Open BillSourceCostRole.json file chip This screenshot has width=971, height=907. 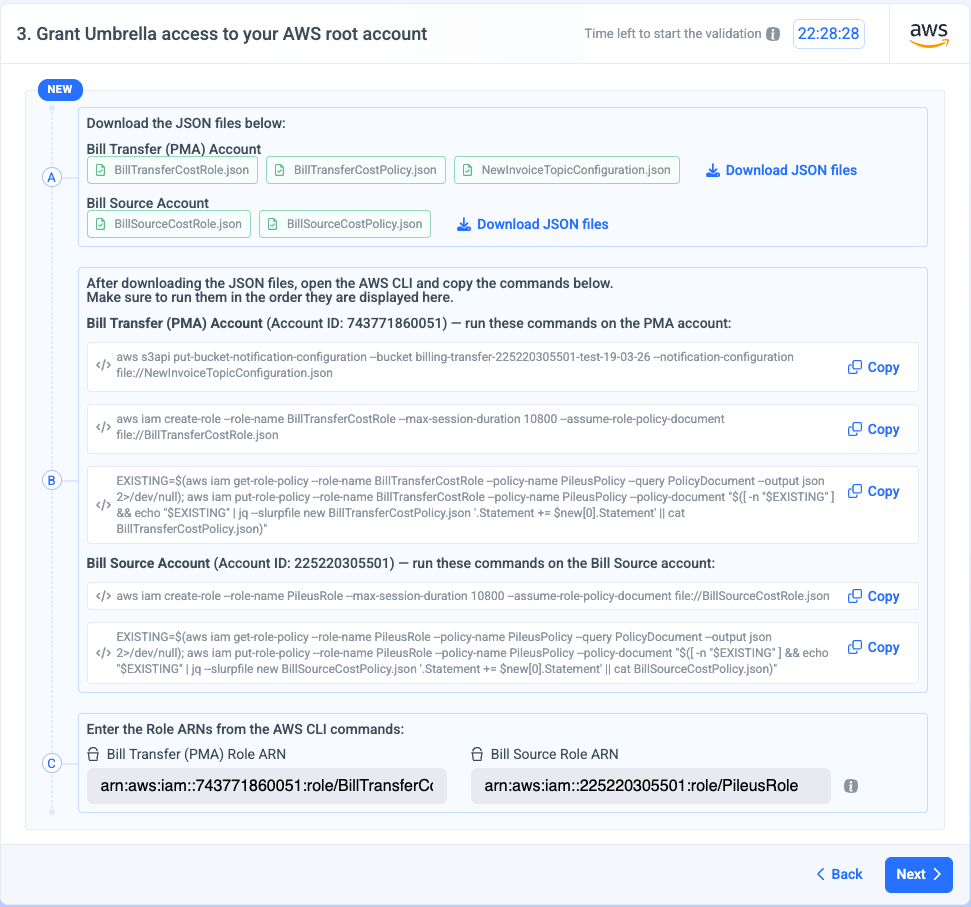pyautogui.click(x=169, y=224)
